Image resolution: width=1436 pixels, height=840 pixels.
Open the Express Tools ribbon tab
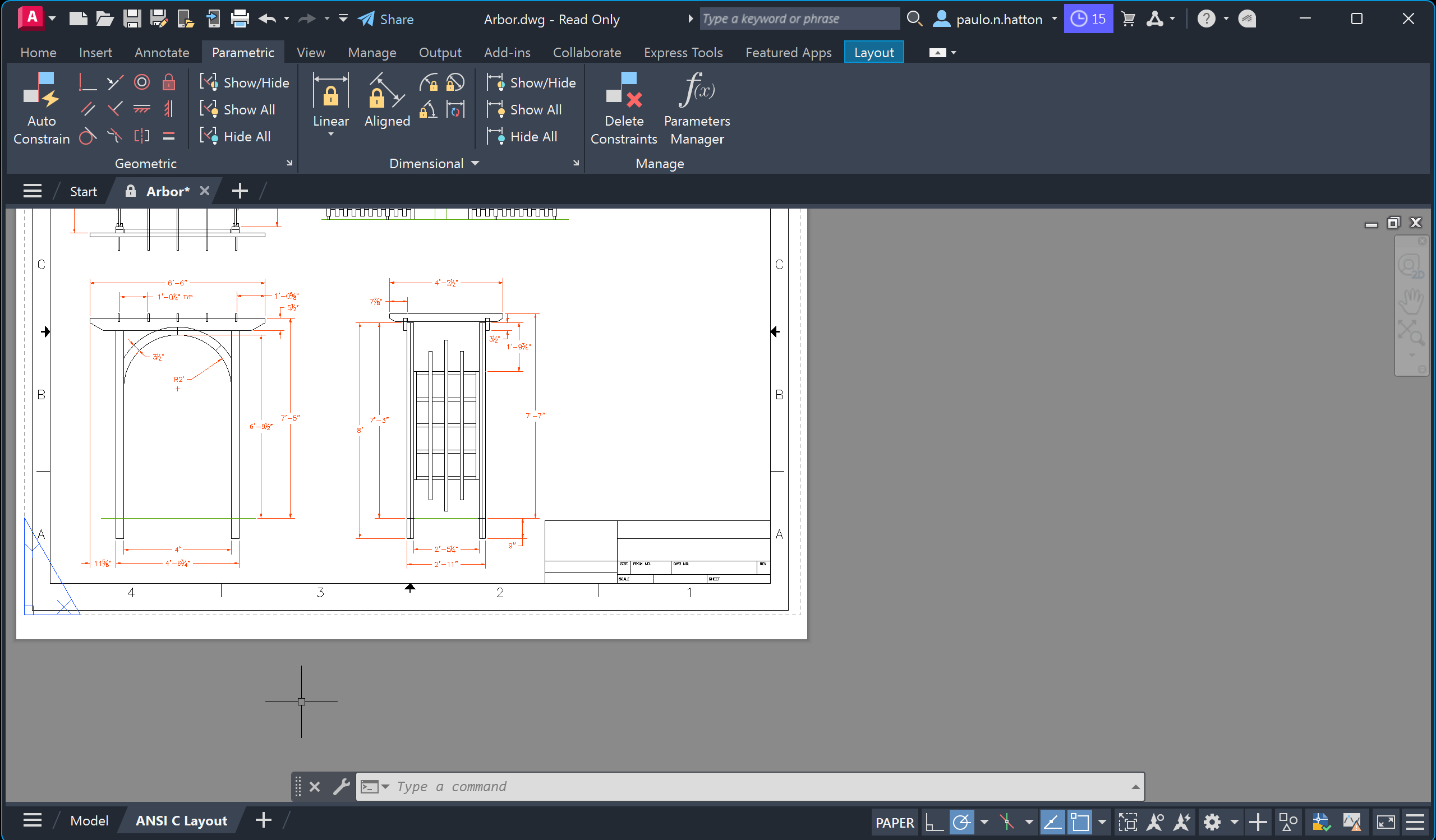[683, 52]
